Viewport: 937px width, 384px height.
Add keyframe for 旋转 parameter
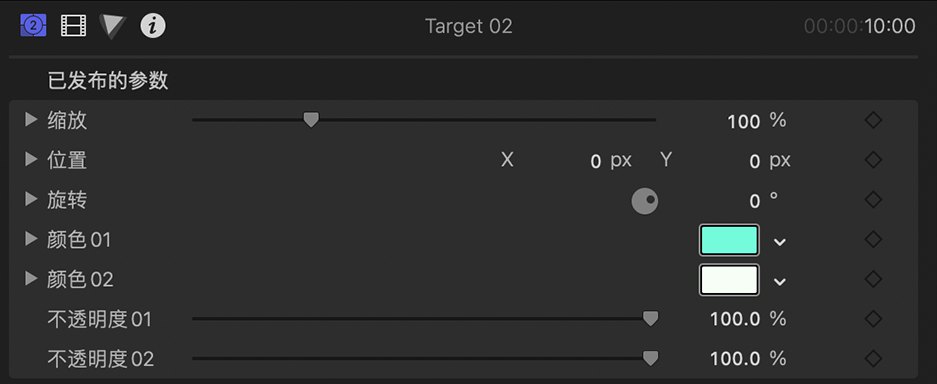(x=873, y=199)
